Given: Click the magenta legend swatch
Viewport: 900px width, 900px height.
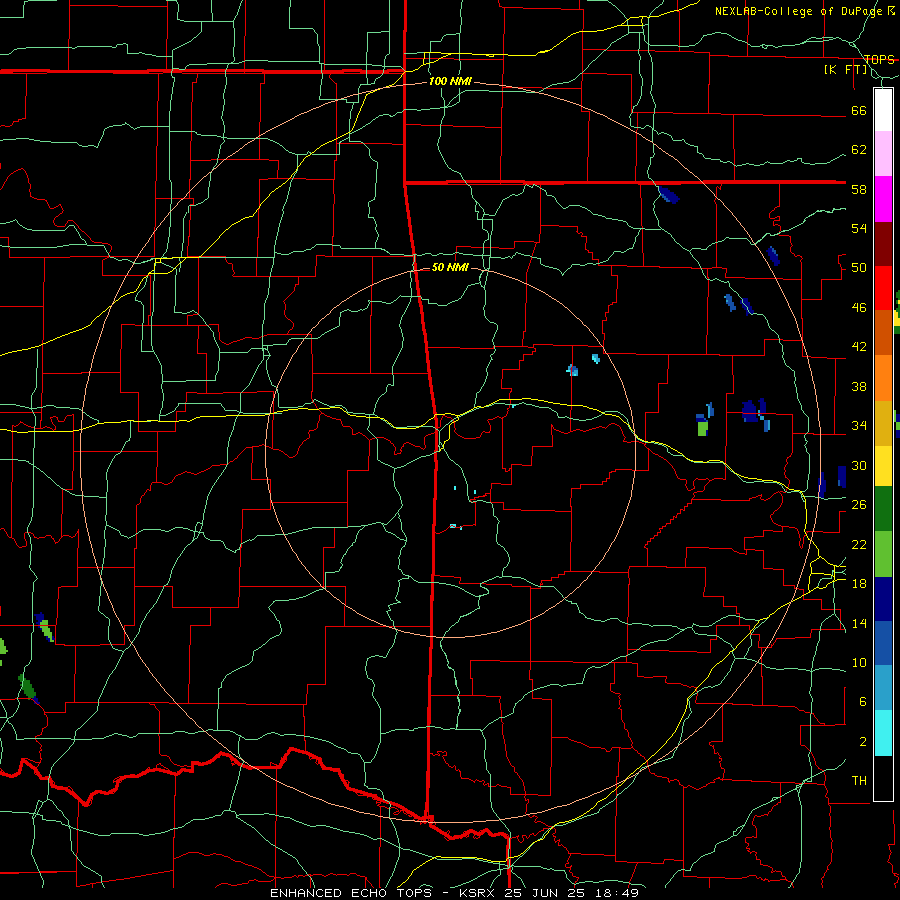Looking at the screenshot, I should click(x=883, y=199).
